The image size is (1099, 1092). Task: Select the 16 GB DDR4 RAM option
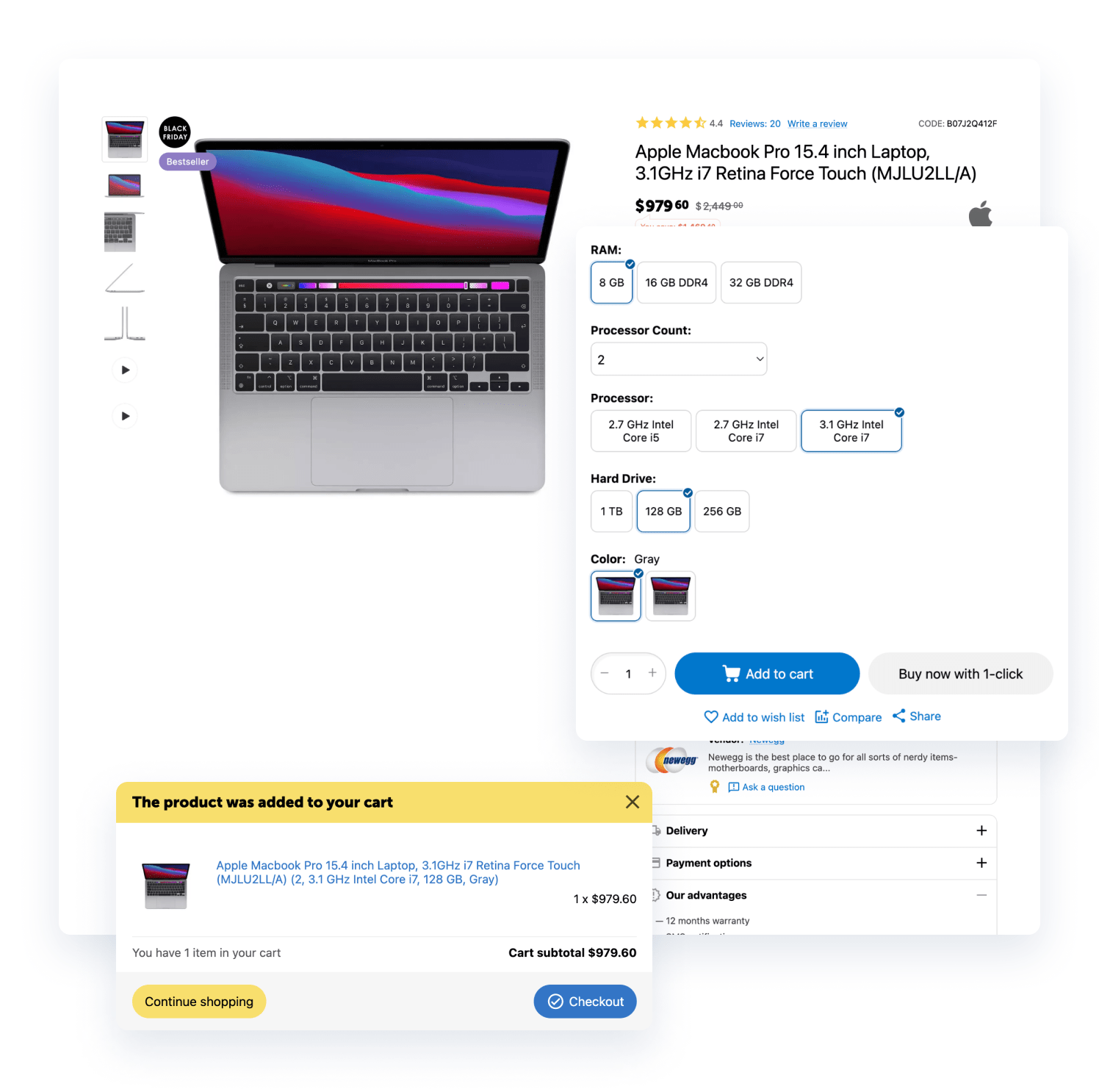click(677, 282)
